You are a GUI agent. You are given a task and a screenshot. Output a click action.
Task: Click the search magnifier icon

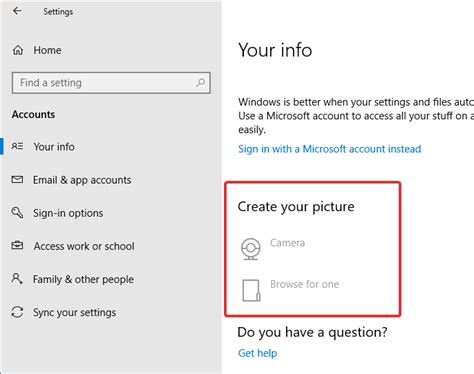200,82
